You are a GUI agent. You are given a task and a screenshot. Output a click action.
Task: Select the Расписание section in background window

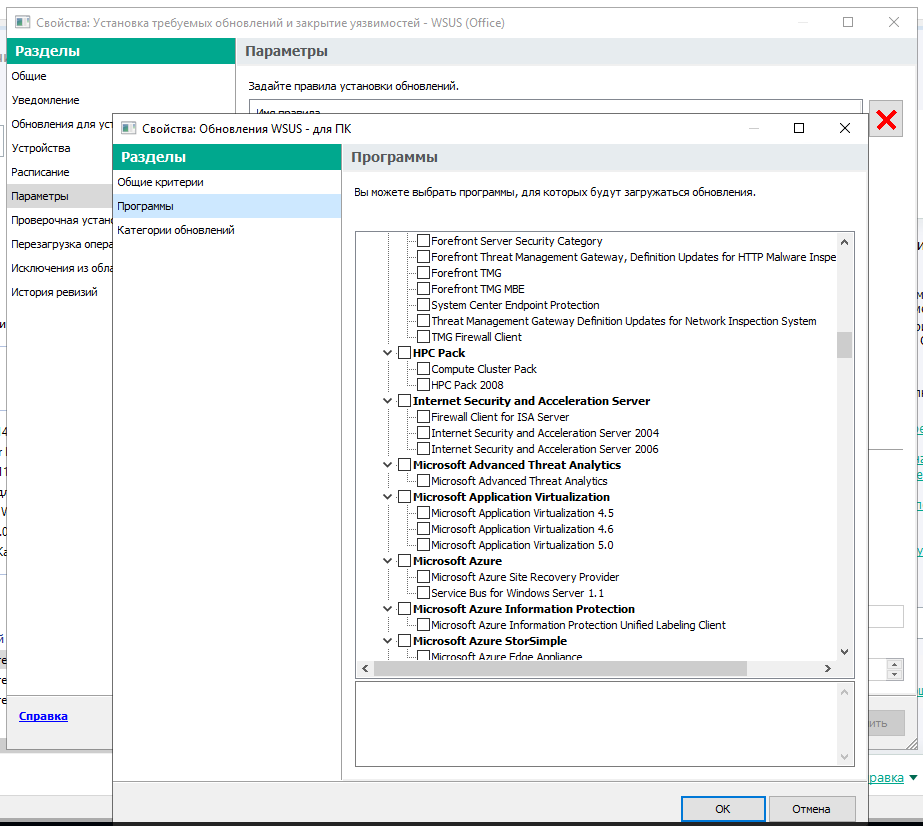[40, 172]
